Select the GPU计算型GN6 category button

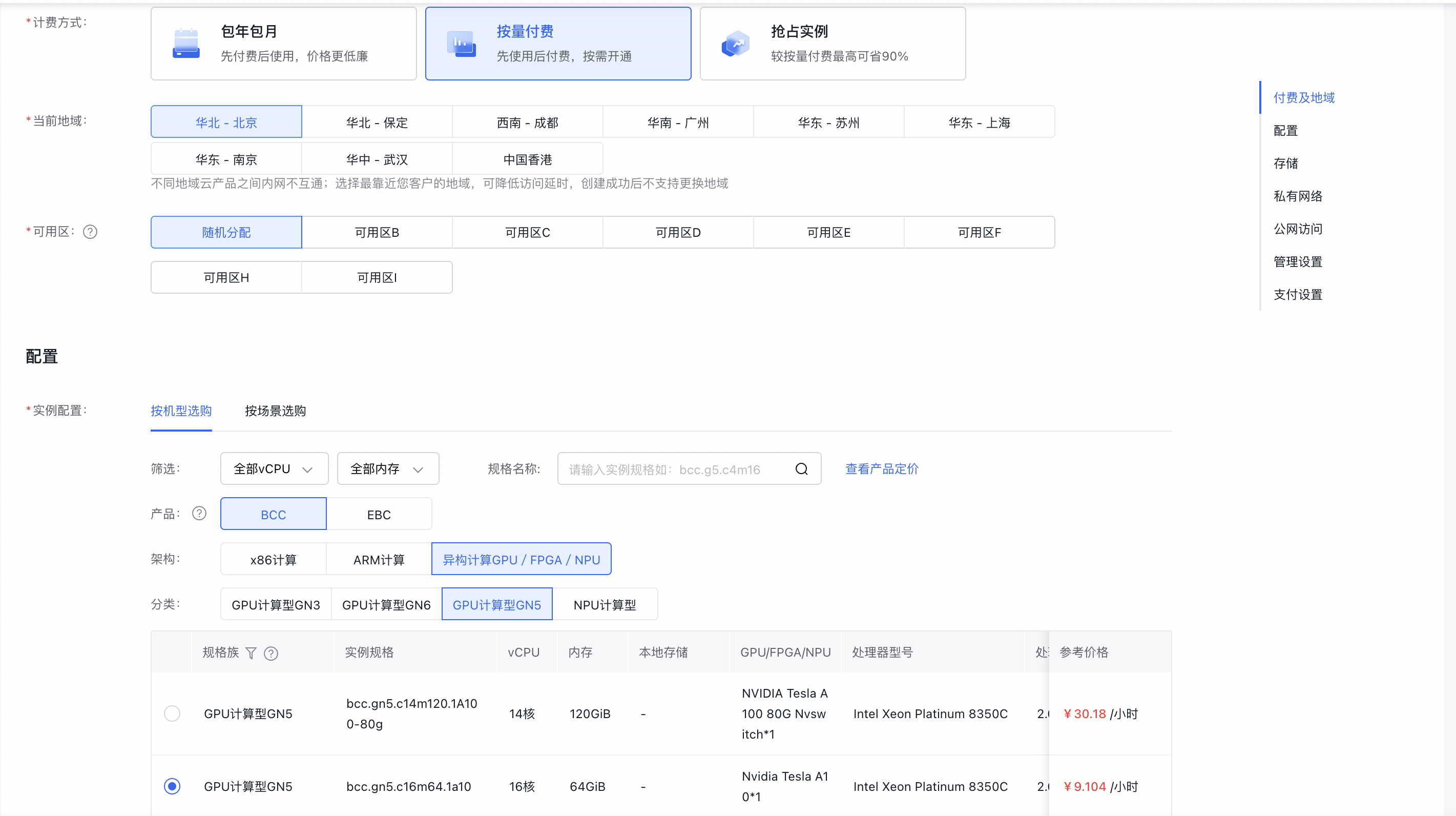(x=386, y=604)
